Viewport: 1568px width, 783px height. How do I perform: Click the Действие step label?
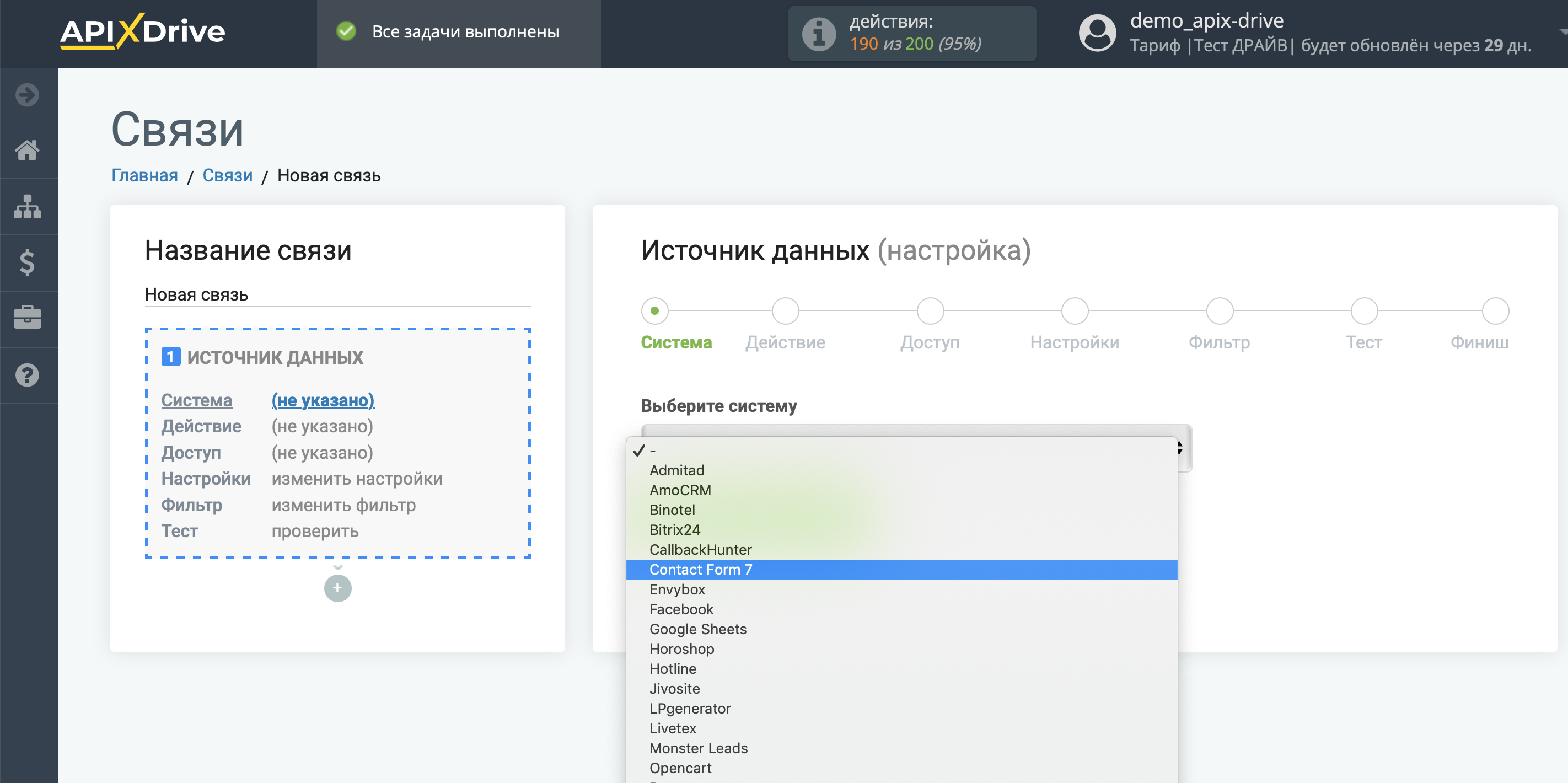pos(785,342)
